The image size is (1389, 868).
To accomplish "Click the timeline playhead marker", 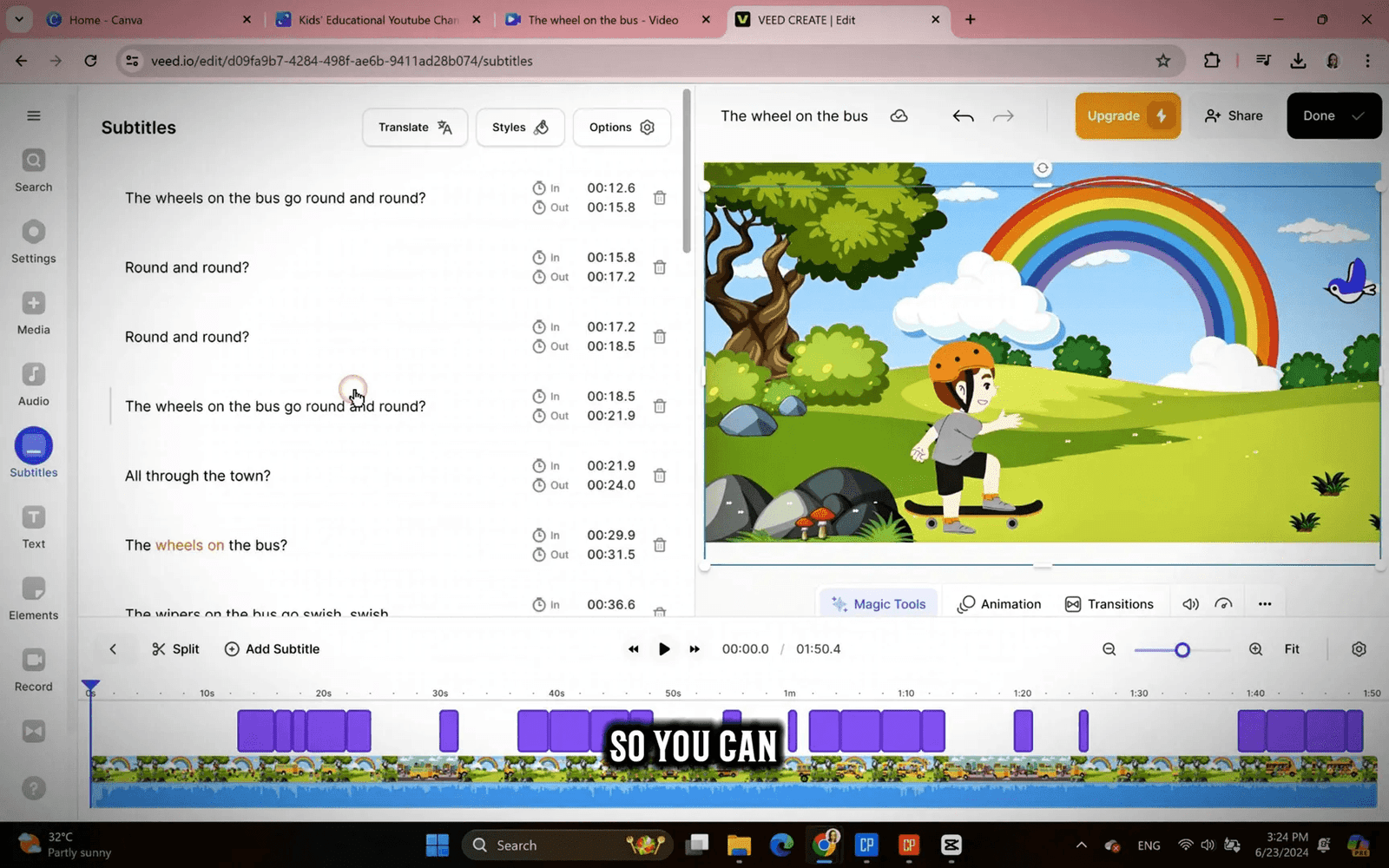I will (90, 686).
